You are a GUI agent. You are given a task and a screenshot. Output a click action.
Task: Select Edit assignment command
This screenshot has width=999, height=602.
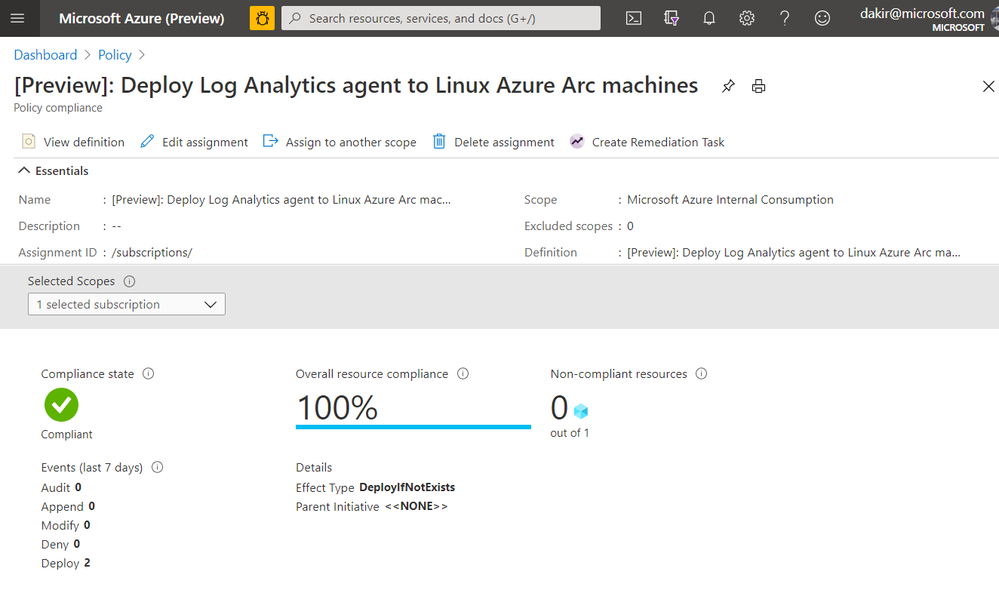[194, 142]
